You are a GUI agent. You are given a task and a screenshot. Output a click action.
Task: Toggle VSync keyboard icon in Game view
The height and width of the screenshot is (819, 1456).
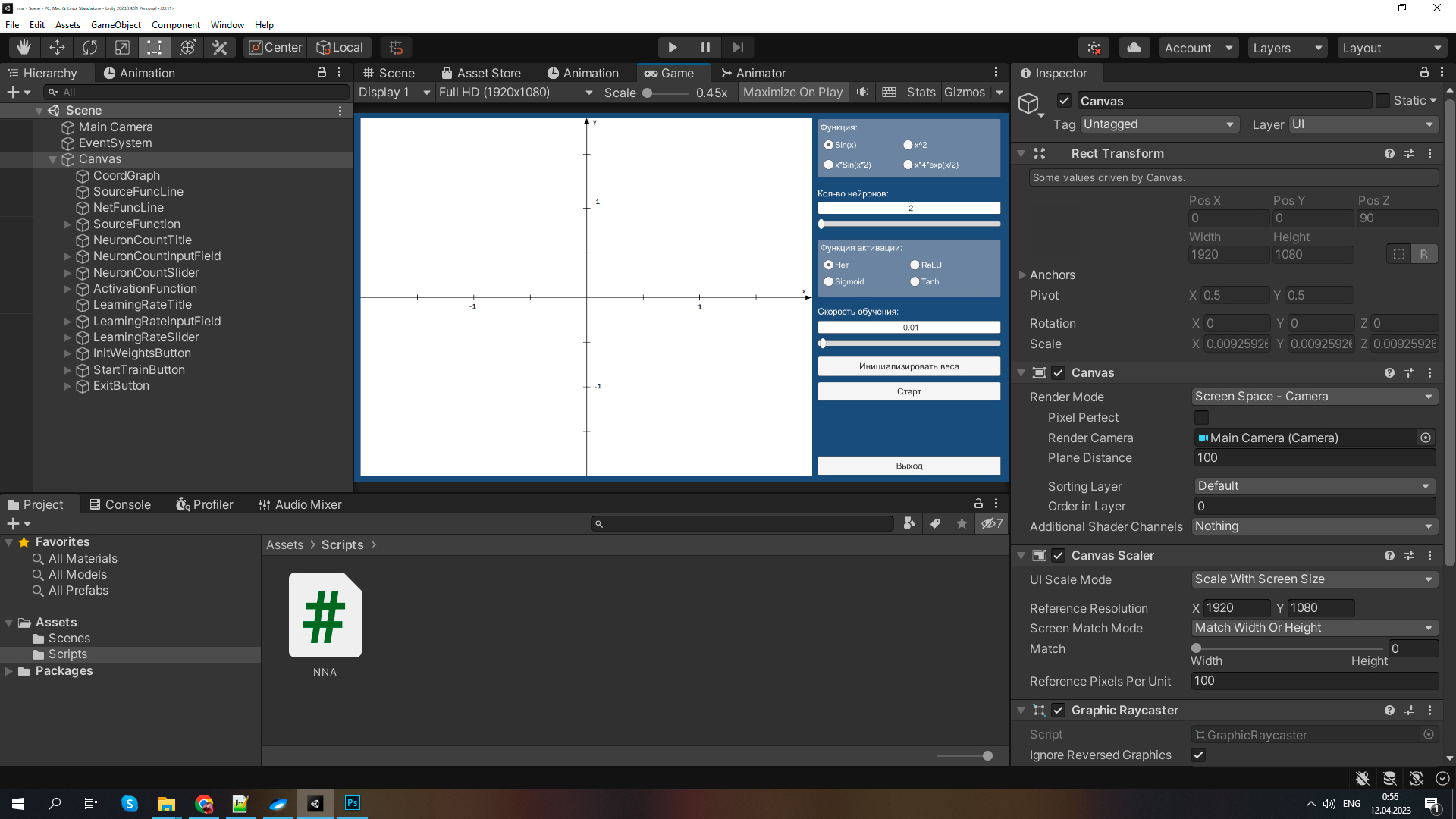(x=889, y=92)
